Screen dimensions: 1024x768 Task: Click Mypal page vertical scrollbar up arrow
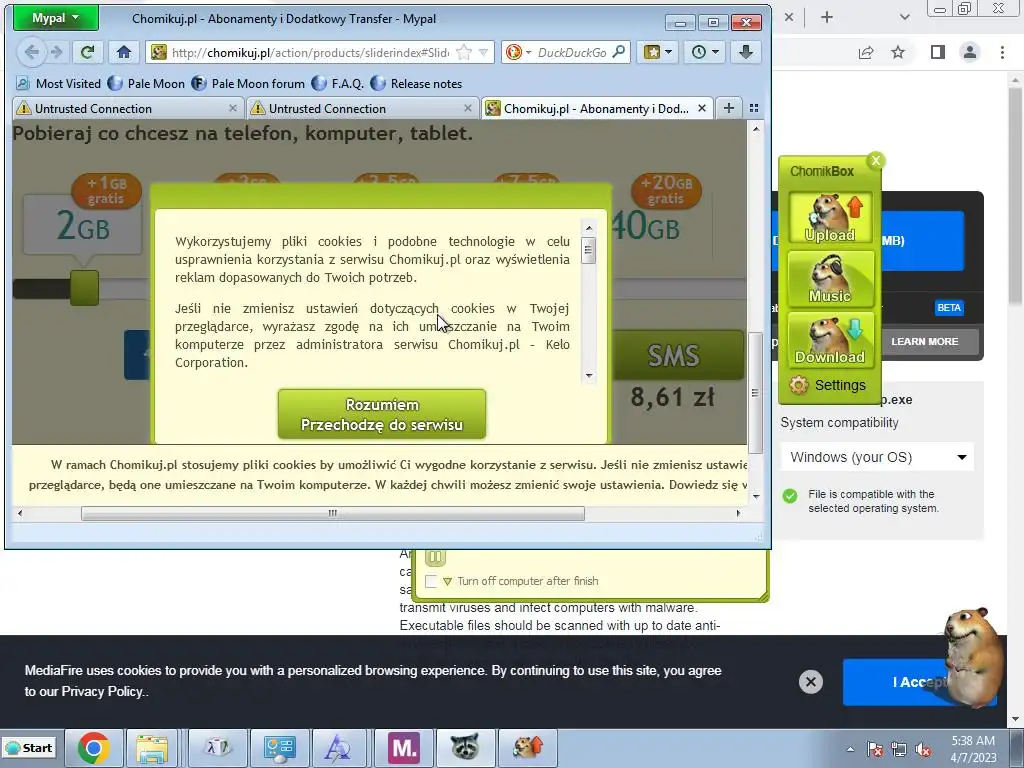tap(756, 129)
